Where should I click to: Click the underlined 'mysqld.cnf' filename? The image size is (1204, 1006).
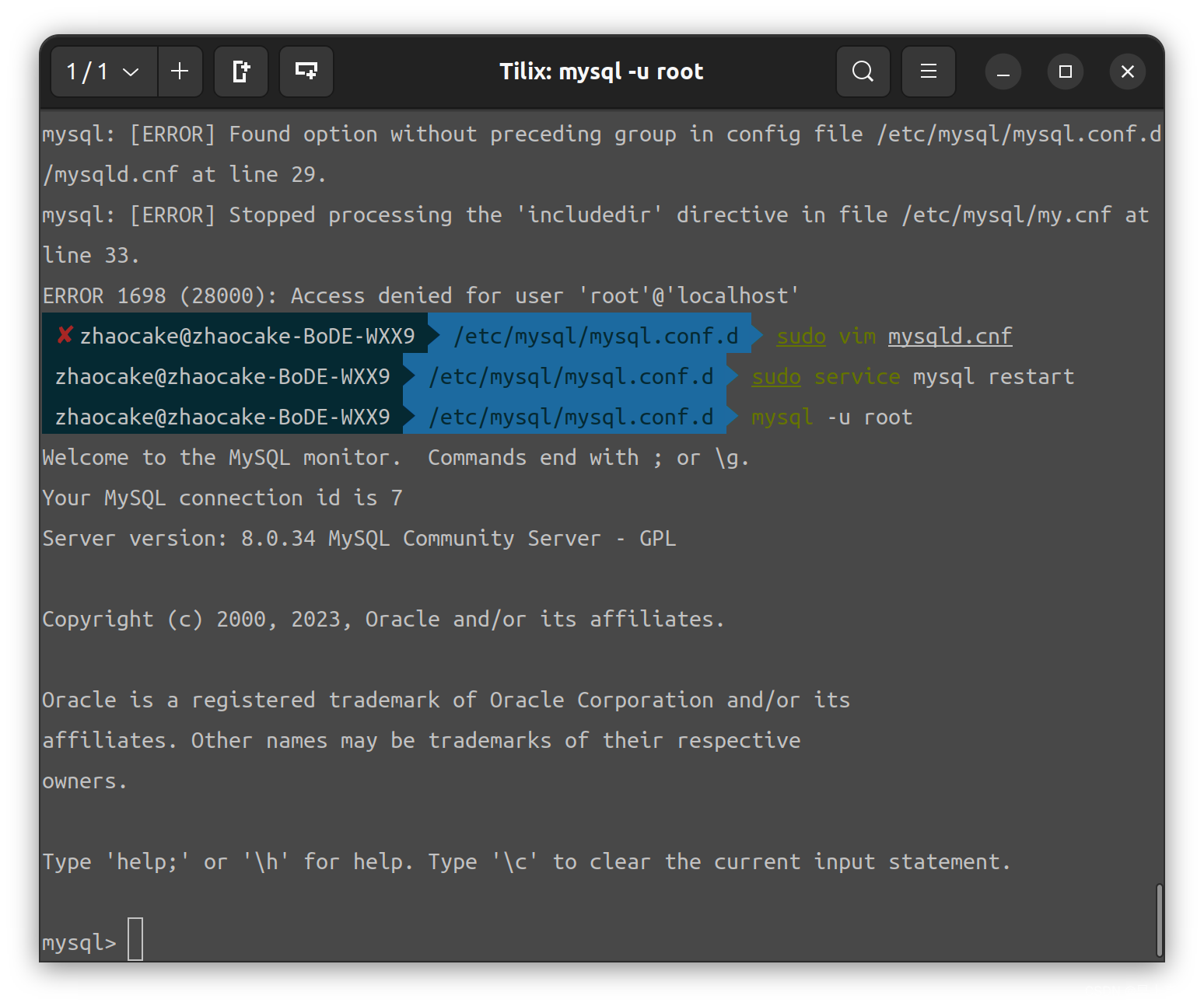coord(950,336)
